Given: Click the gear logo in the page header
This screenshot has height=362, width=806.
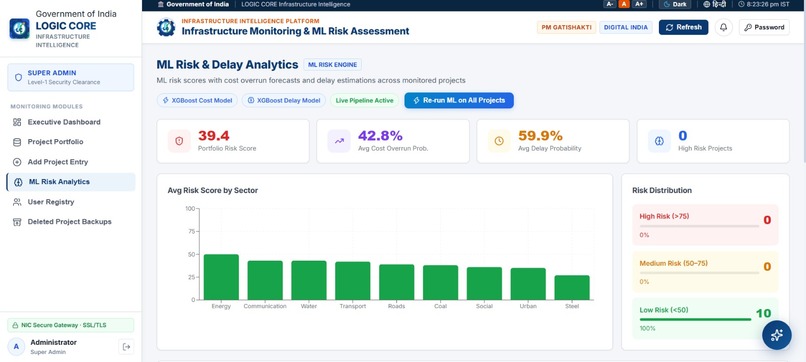Looking at the screenshot, I should coord(166,27).
